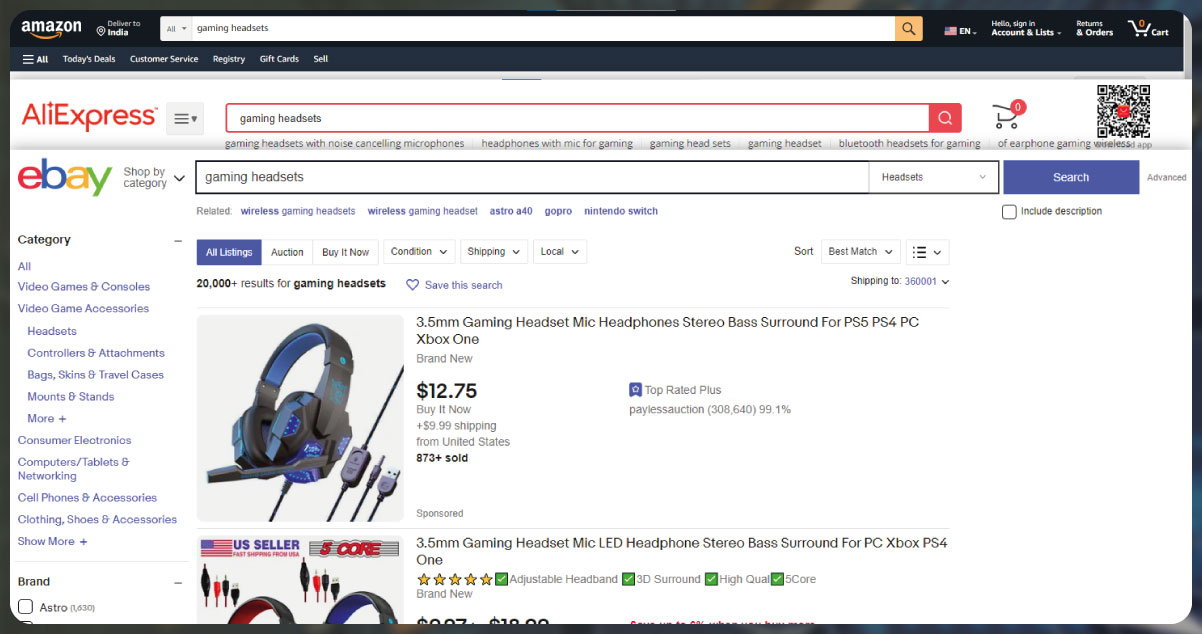Click the Top Rated Plus badge icon

click(635, 390)
